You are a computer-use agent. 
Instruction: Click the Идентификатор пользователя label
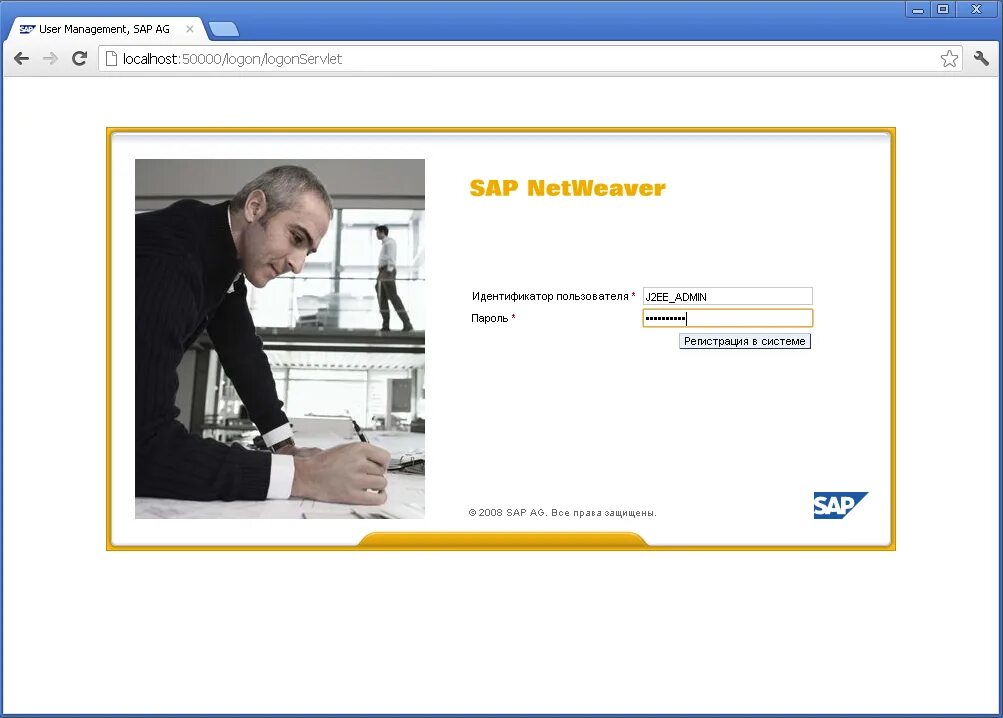point(550,296)
